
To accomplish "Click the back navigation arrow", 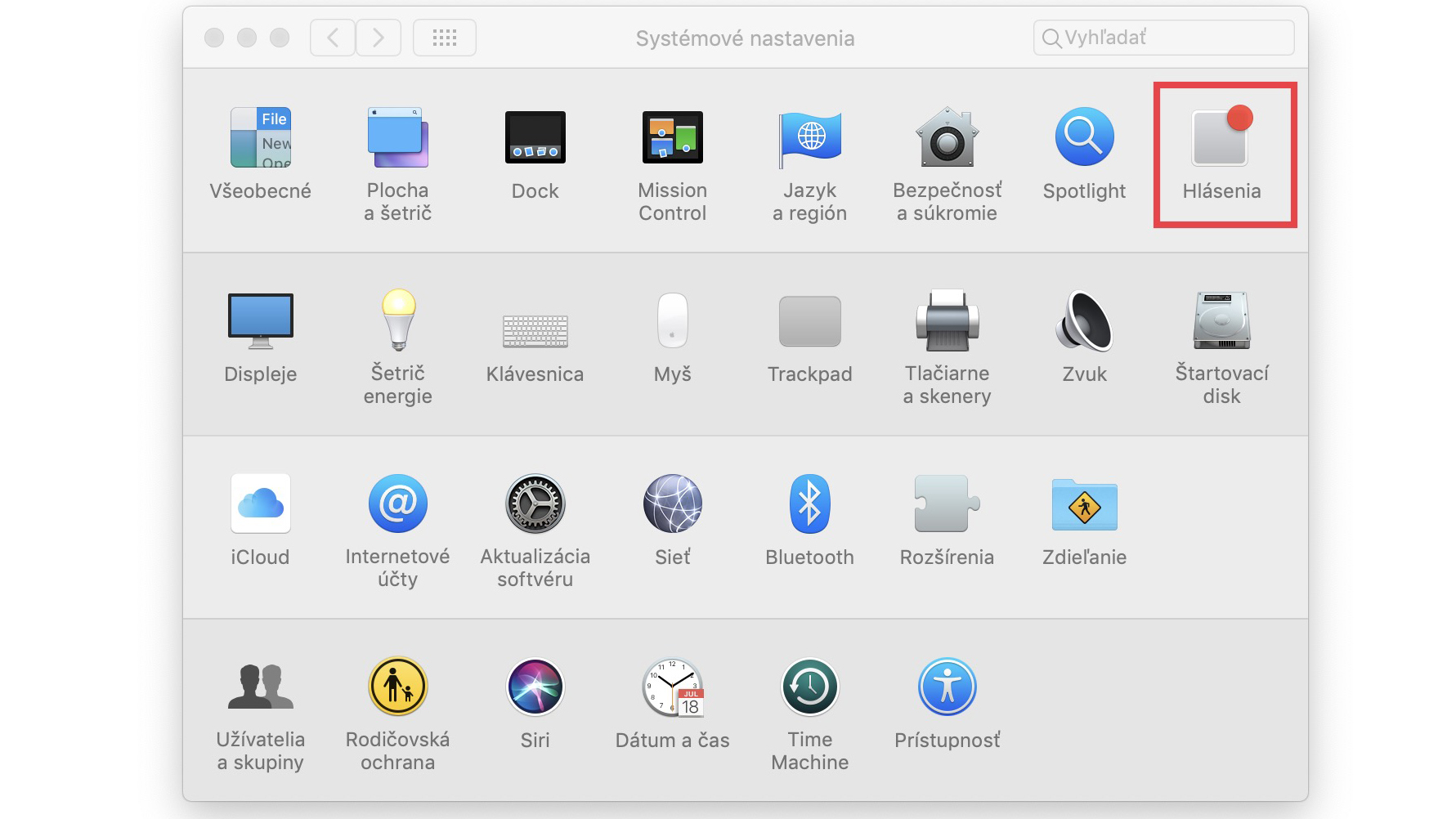I will click(x=333, y=38).
